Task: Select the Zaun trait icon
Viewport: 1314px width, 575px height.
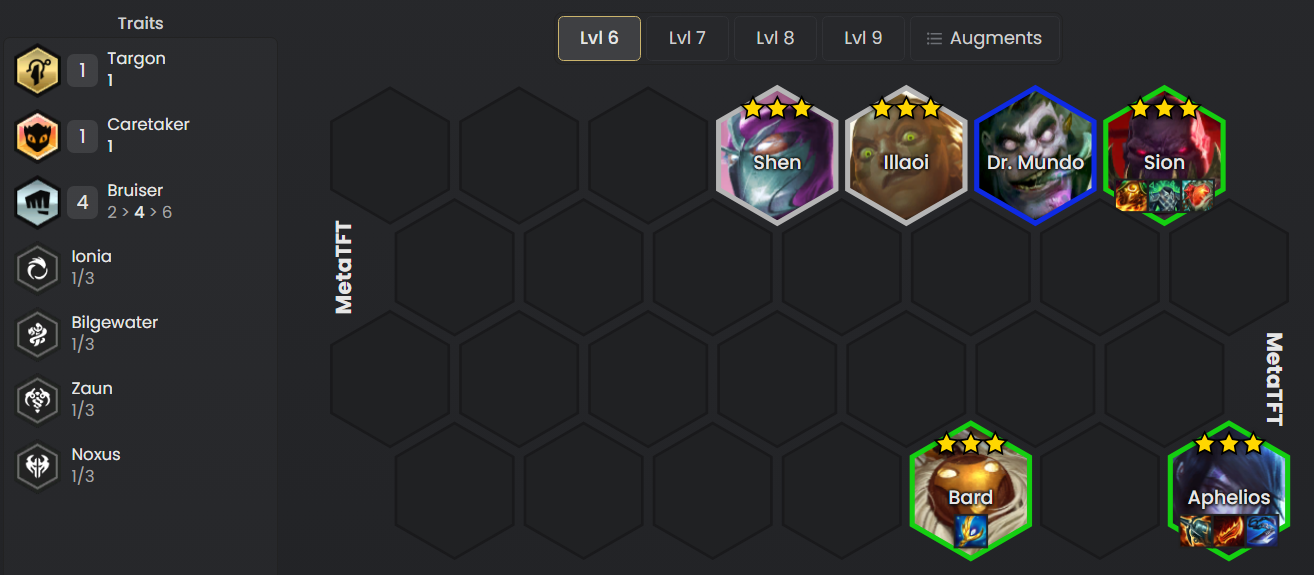Action: 38,400
